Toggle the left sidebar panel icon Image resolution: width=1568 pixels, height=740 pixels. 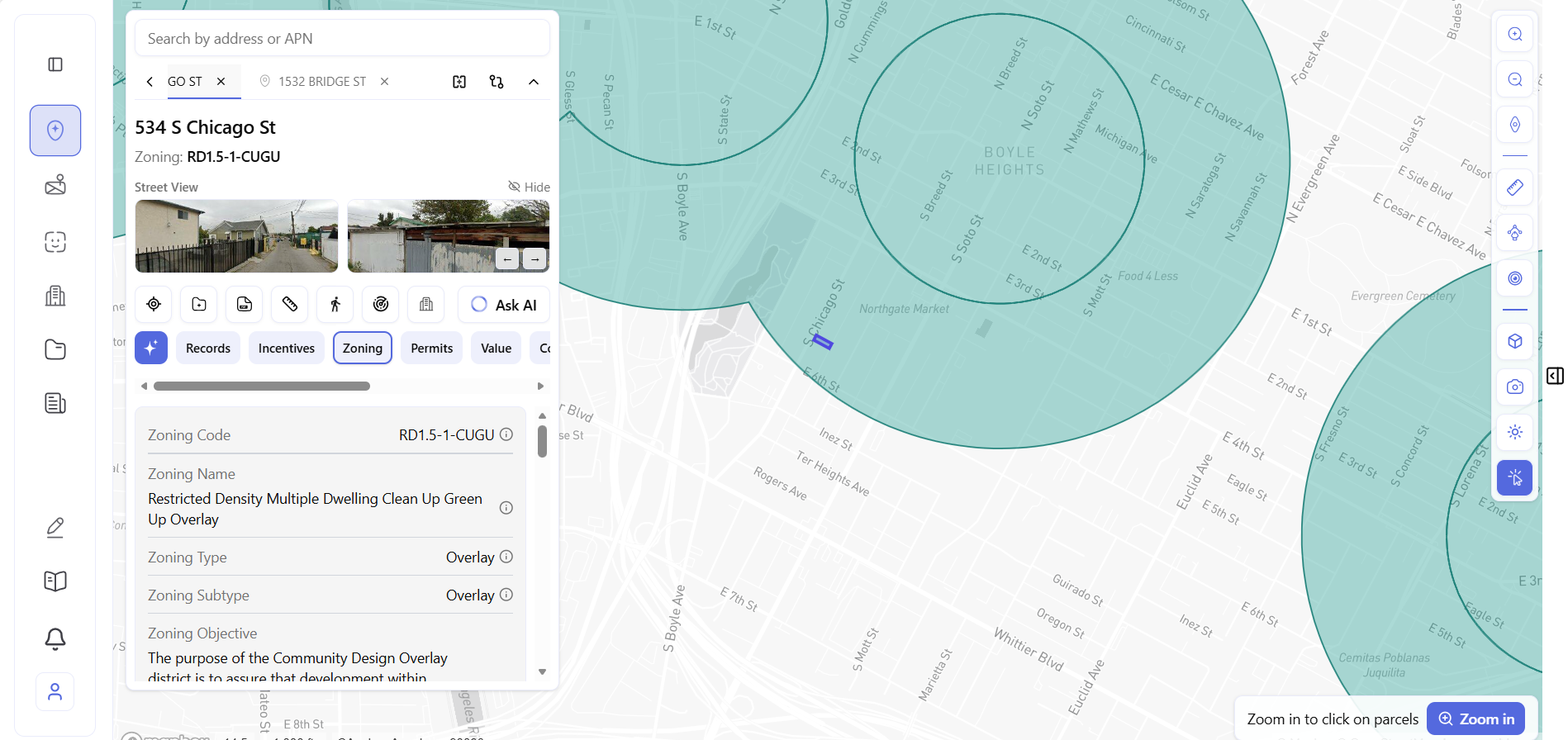point(55,64)
